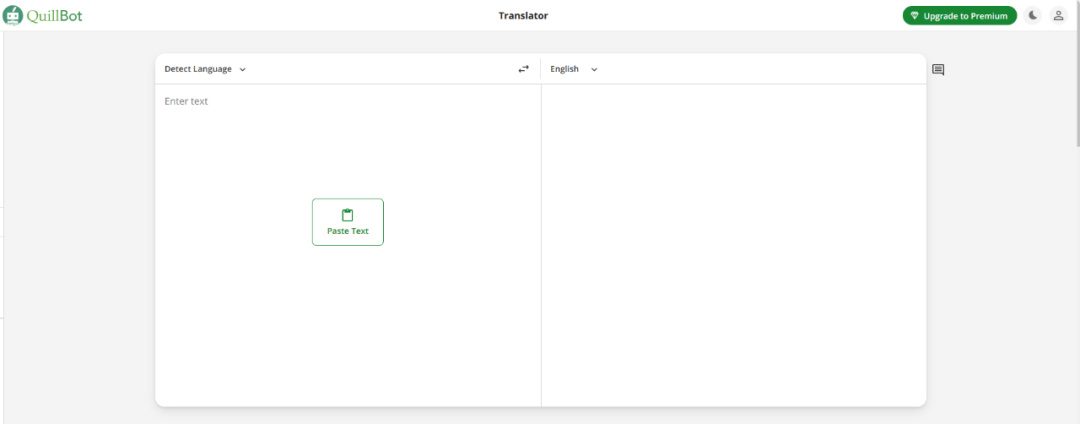
Task: Expand the chevron beside Detect Language
Action: pos(242,70)
